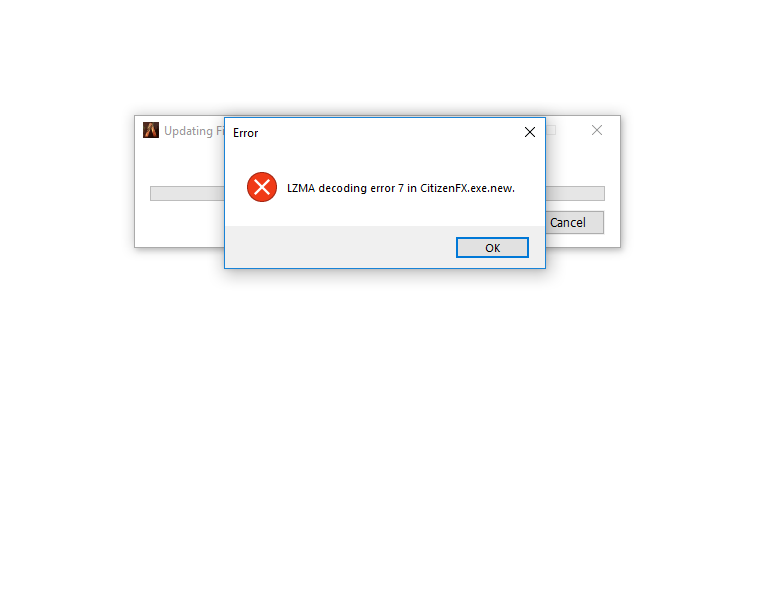Click Updating window title bar right of the dialog

tap(571, 130)
